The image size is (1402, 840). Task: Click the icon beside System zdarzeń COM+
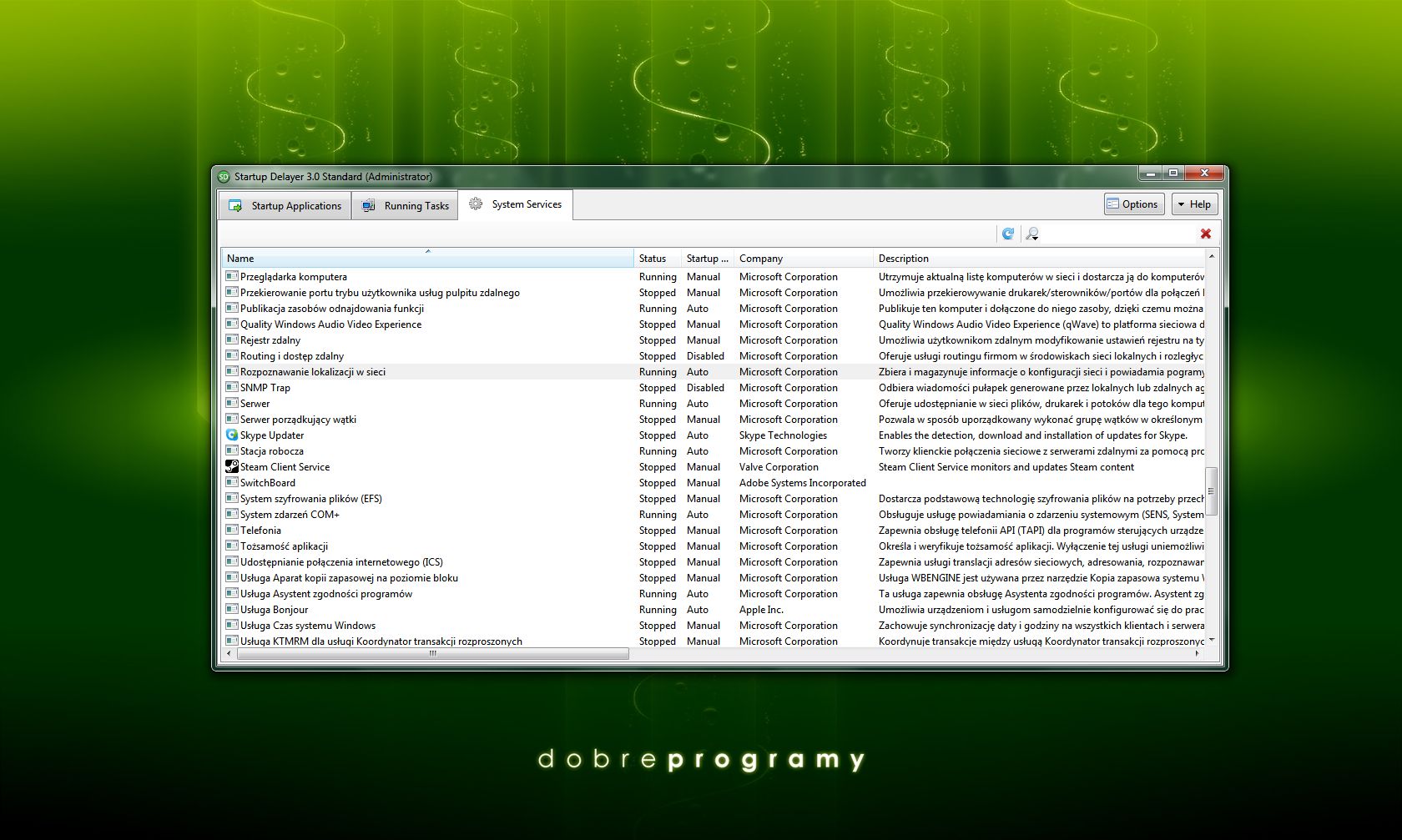pyautogui.click(x=232, y=514)
